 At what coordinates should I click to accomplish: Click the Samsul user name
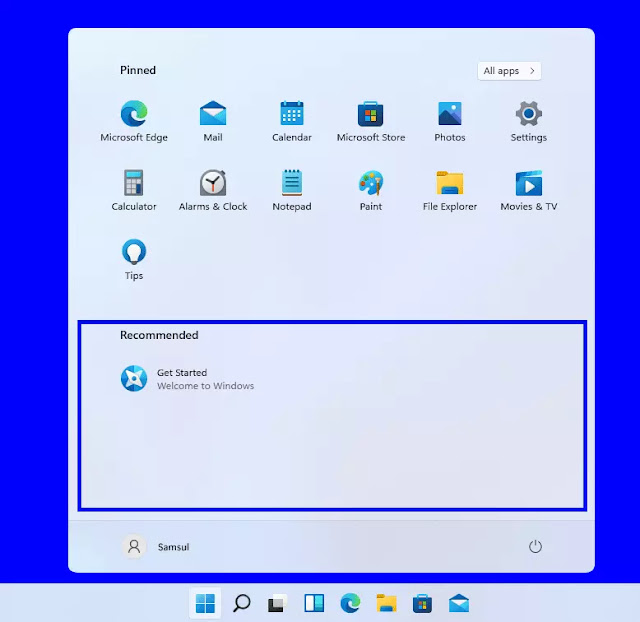pos(173,547)
